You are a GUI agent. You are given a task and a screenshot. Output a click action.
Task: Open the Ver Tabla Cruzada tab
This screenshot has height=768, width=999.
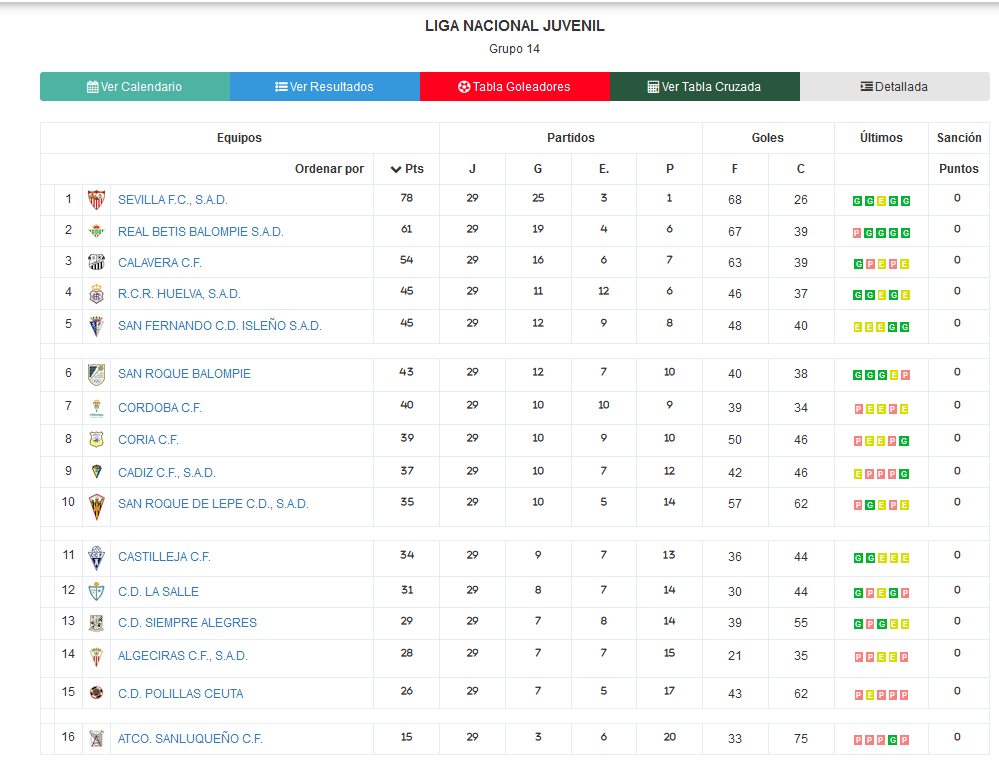[705, 87]
